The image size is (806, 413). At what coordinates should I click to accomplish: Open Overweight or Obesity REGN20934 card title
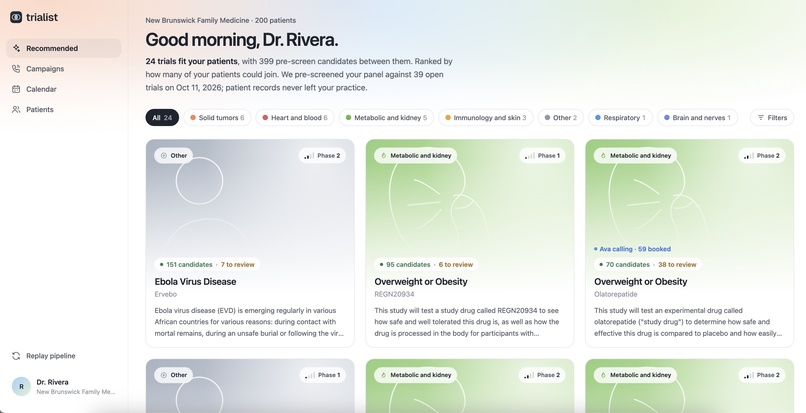pyautogui.click(x=421, y=282)
